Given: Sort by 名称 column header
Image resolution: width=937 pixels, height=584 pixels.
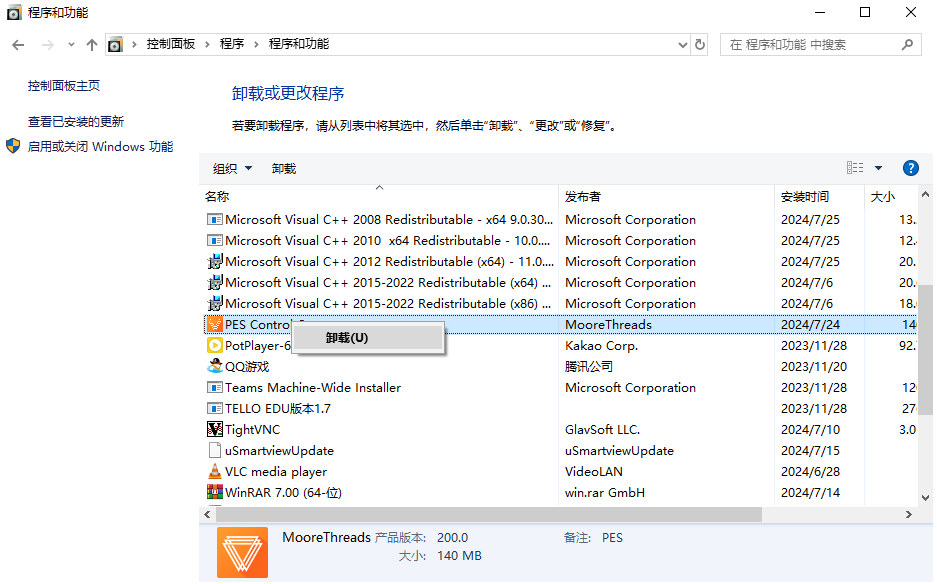Looking at the screenshot, I should pos(380,196).
